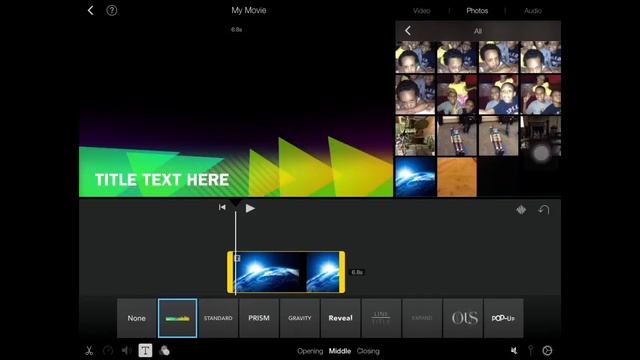Screen dimensions: 640x360
Task: Set title position to Middle
Action: 340,351
